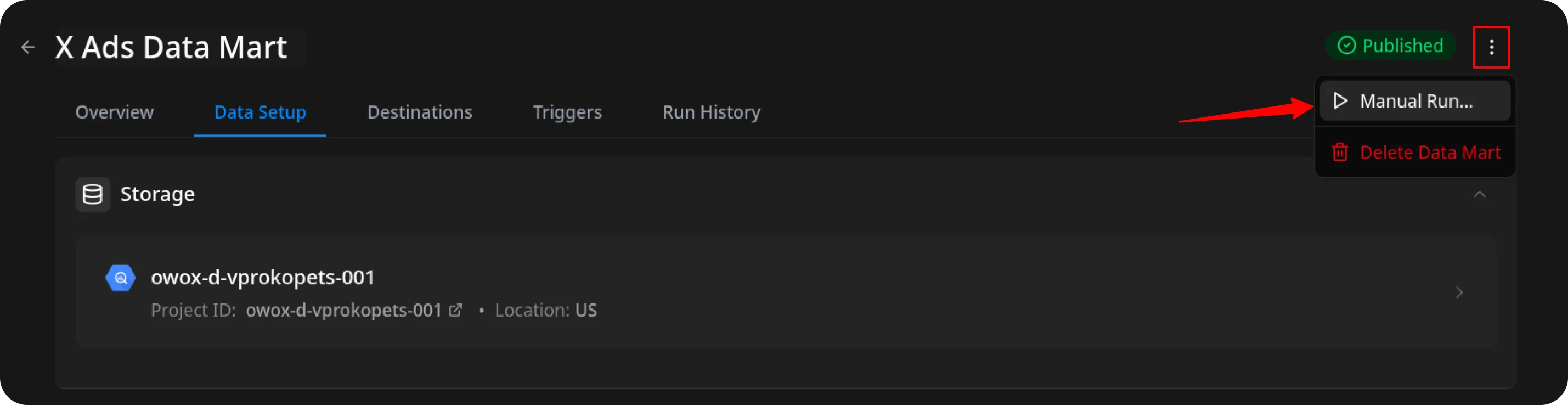
Task: Edit the X Ads Data Mart title
Action: tap(171, 47)
